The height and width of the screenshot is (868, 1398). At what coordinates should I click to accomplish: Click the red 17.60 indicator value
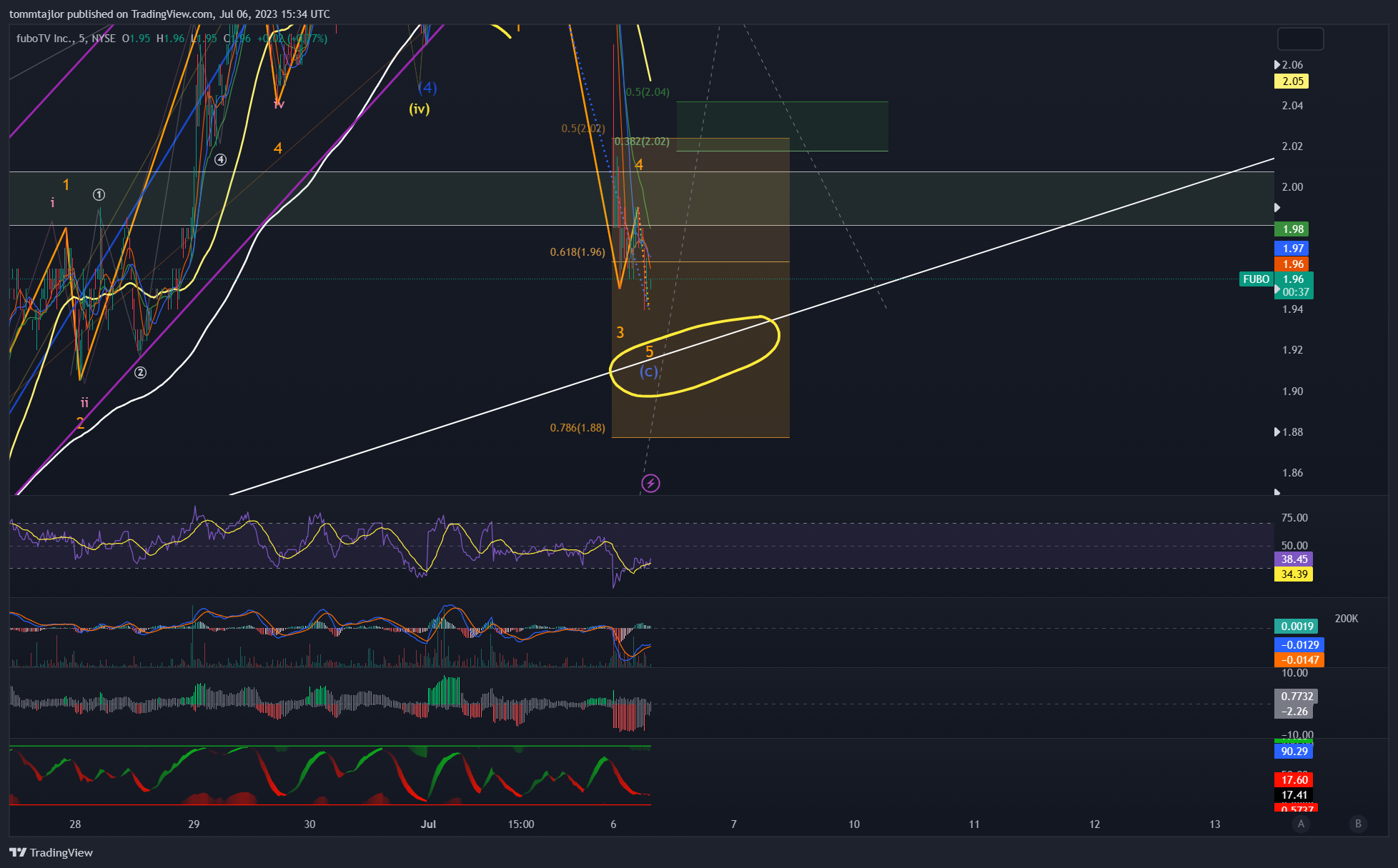click(x=1294, y=780)
